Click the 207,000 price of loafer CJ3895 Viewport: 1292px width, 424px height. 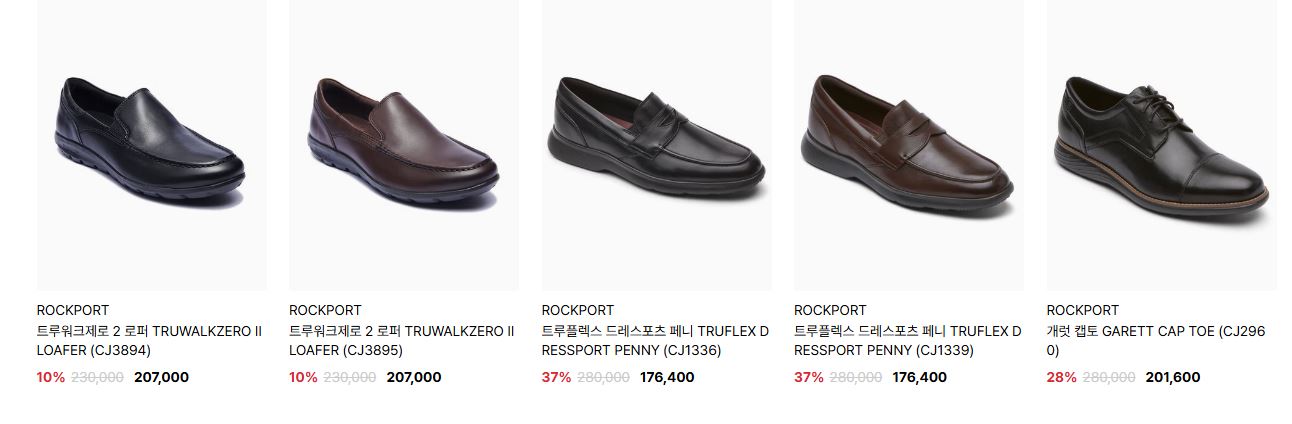pos(414,377)
